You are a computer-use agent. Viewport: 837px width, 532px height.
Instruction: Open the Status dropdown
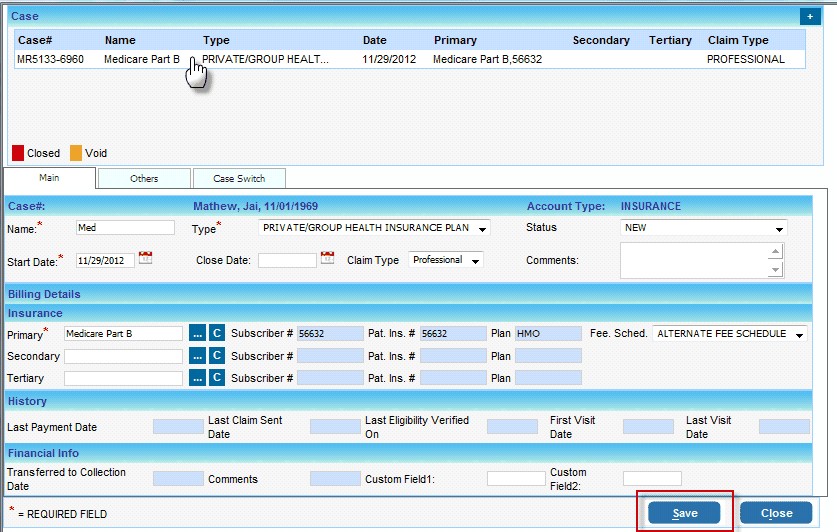click(x=779, y=228)
